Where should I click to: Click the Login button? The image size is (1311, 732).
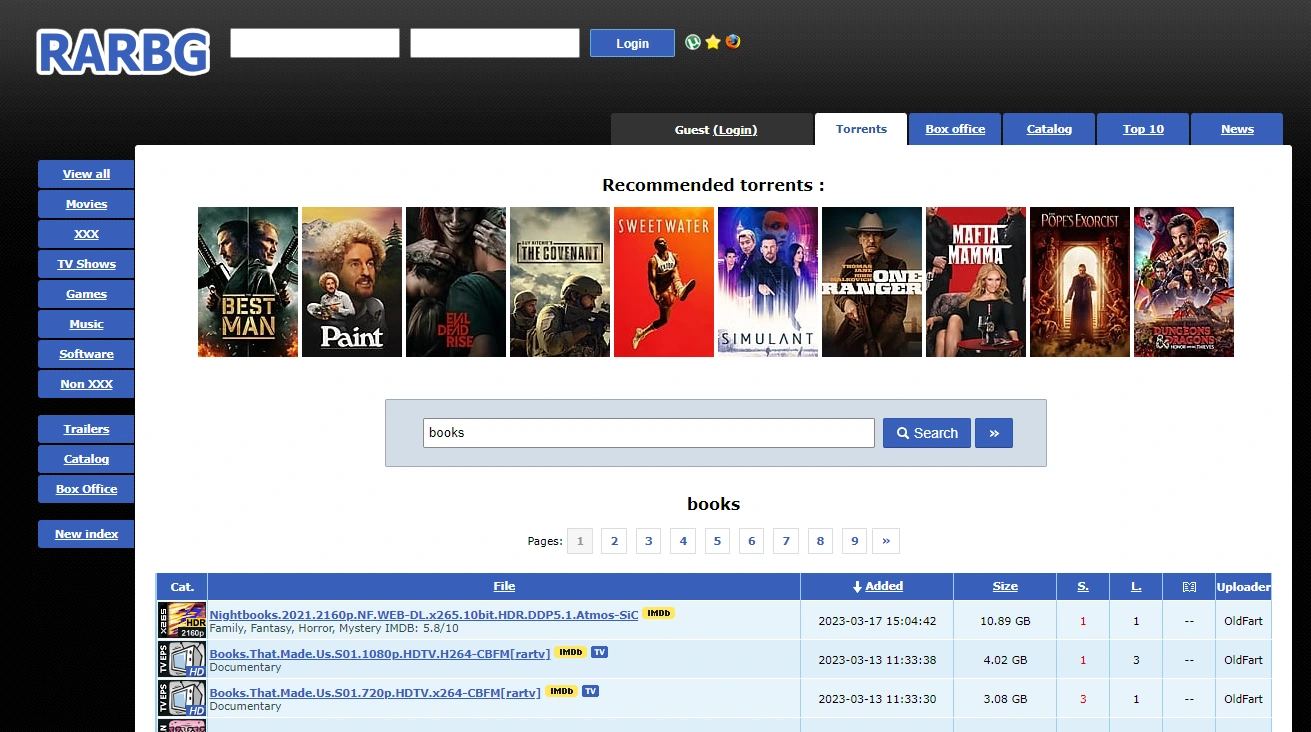pyautogui.click(x=632, y=43)
